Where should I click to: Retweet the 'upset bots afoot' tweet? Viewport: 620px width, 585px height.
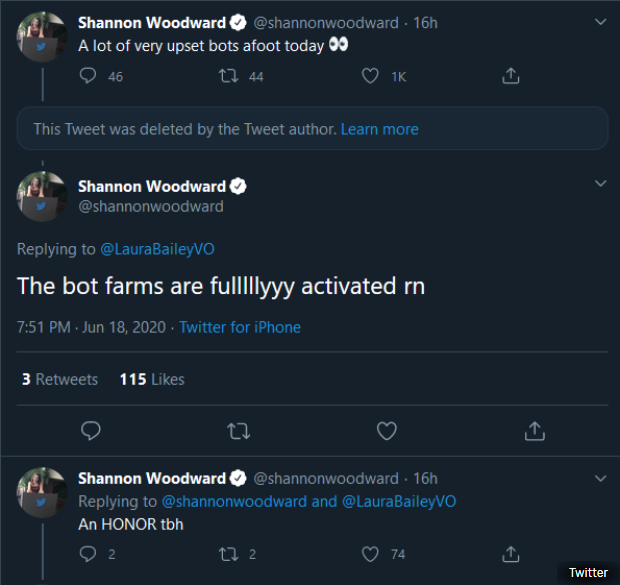[229, 76]
